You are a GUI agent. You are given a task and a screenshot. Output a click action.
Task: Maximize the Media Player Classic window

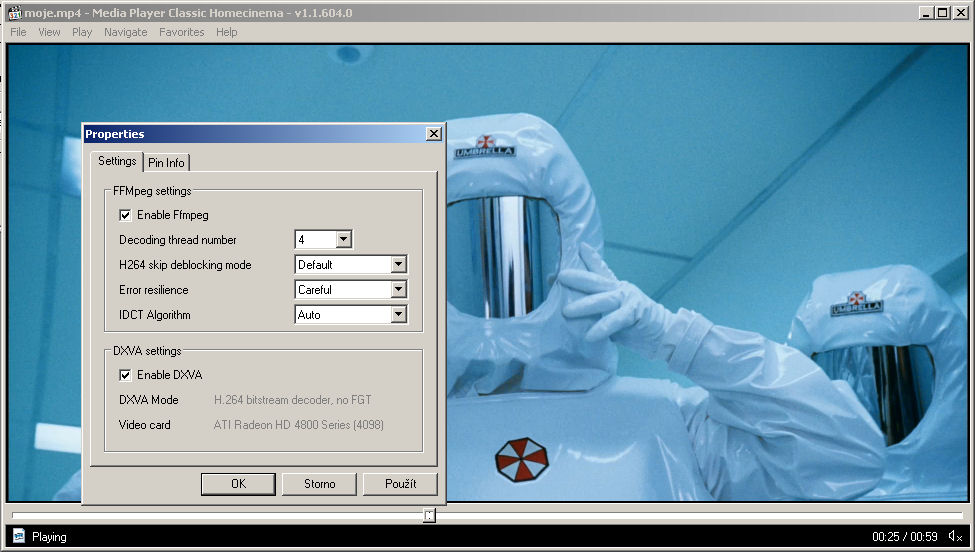pyautogui.click(x=943, y=12)
